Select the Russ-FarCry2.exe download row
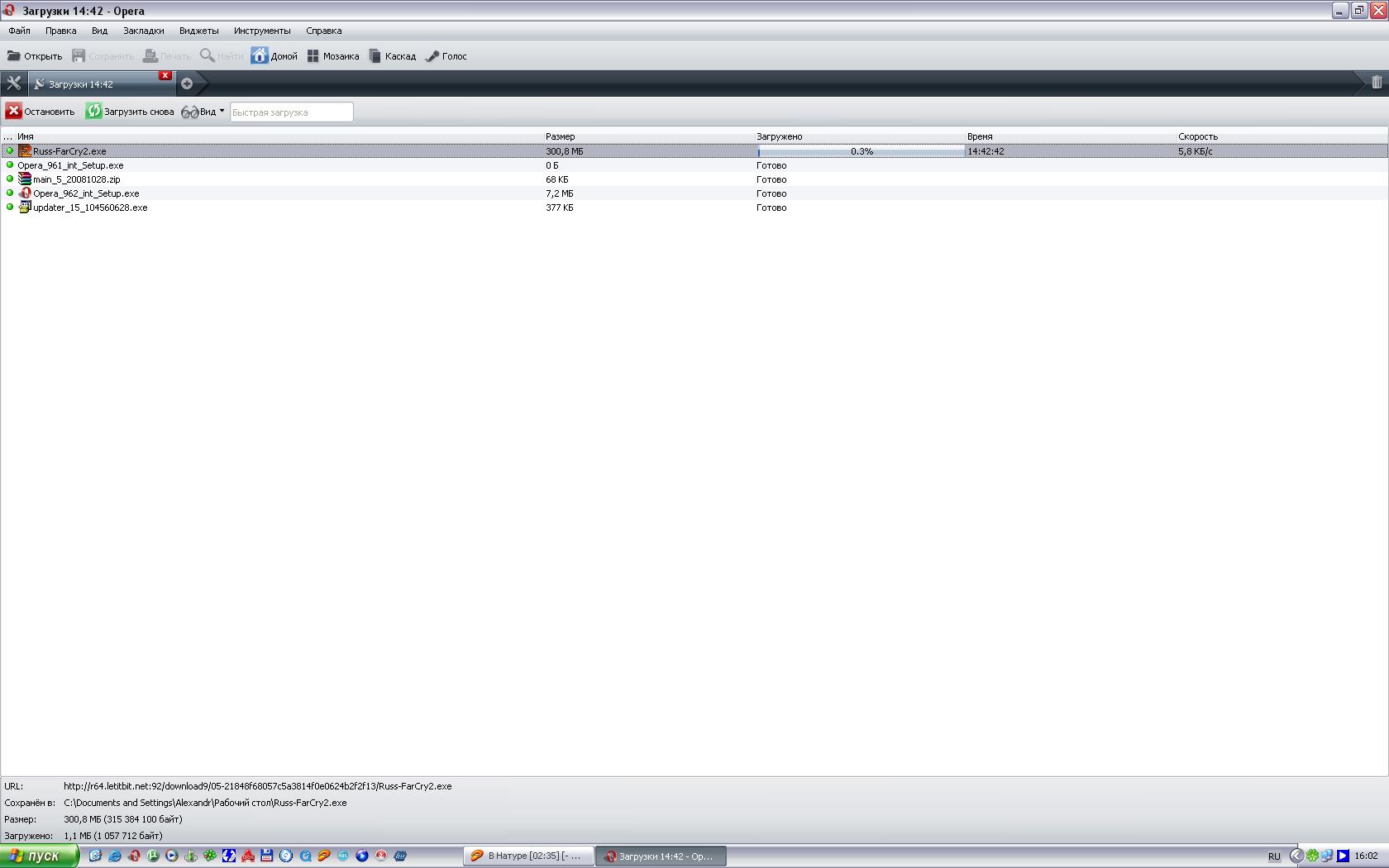Image resolution: width=1389 pixels, height=868 pixels. tap(694, 151)
